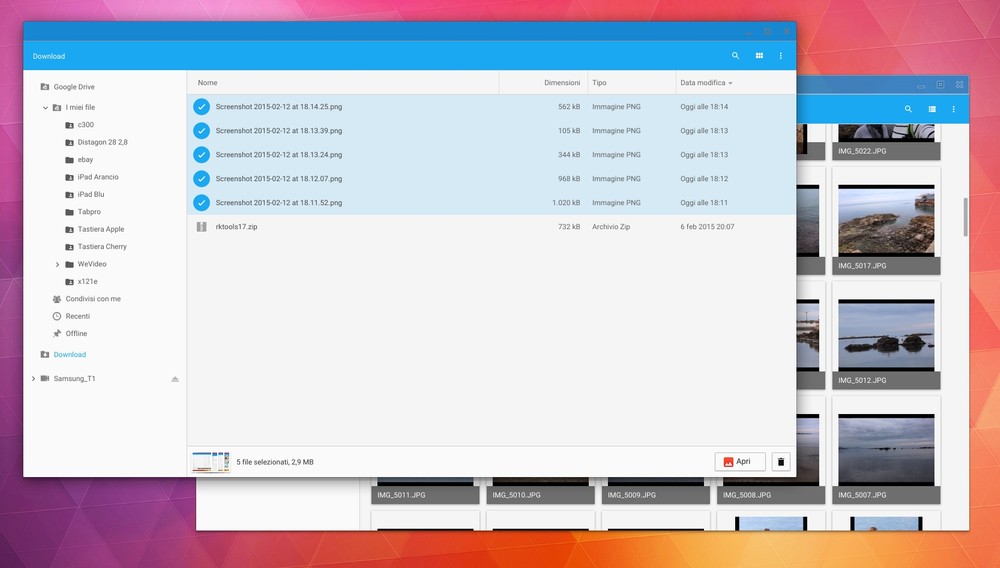Click the Tabpro folder icon
Screen dimensions: 1000x568
click(x=70, y=212)
